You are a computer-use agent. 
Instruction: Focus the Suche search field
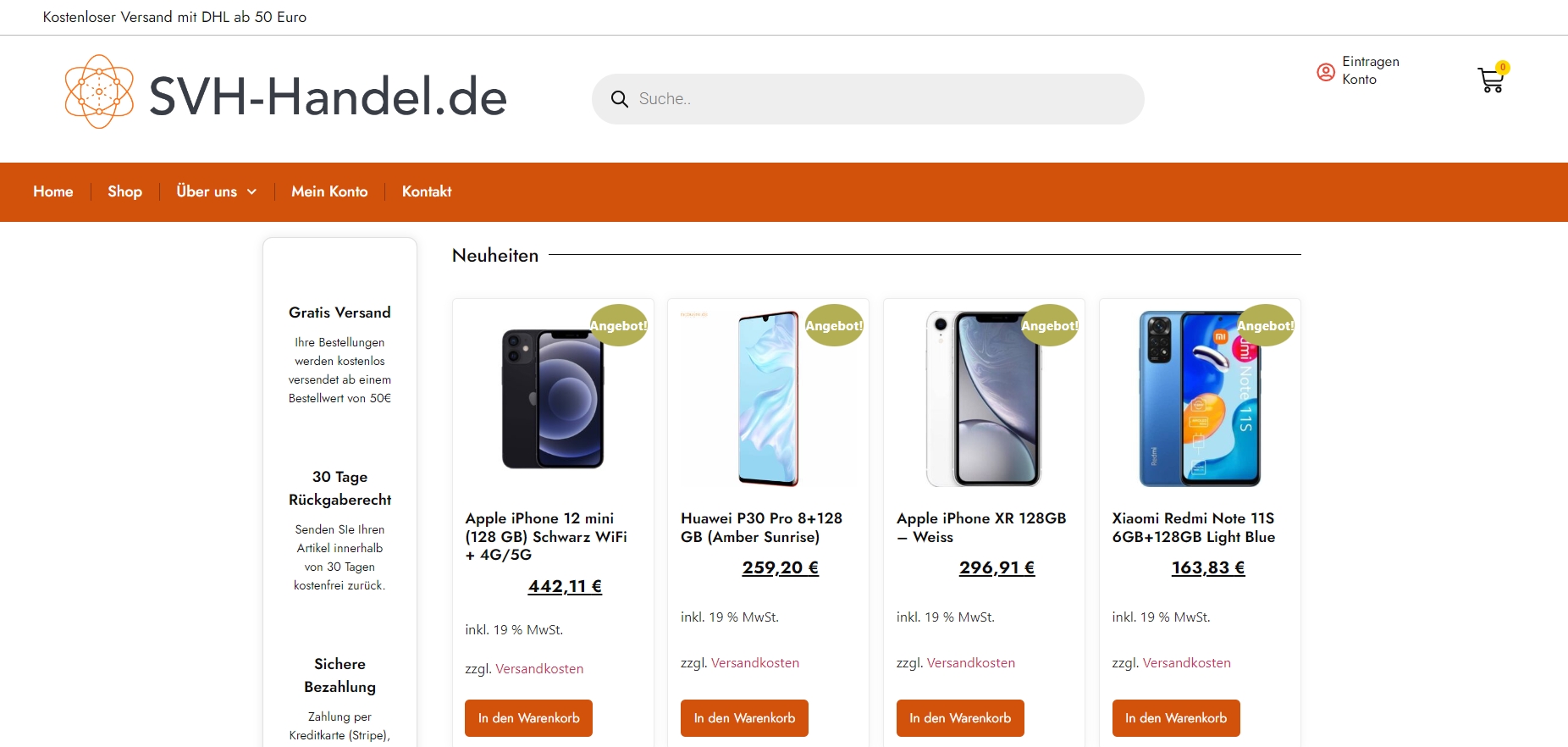[868, 99]
